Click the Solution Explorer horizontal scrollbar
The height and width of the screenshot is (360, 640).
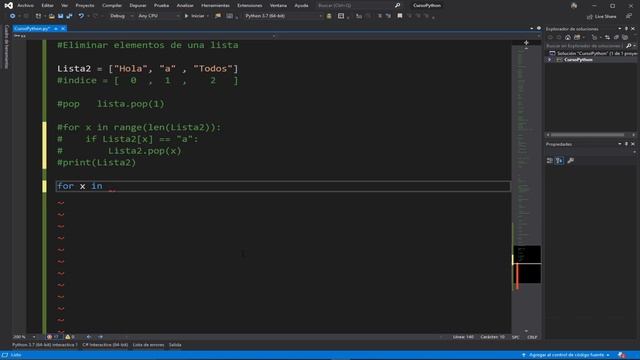[587, 135]
